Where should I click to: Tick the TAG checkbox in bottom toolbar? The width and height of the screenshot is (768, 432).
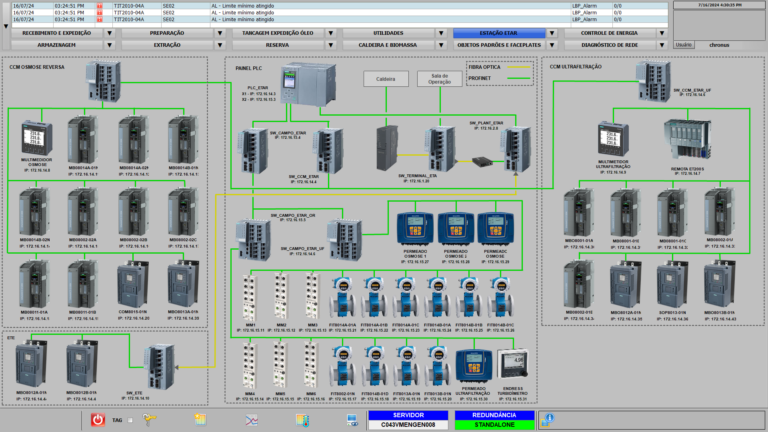(x=130, y=420)
